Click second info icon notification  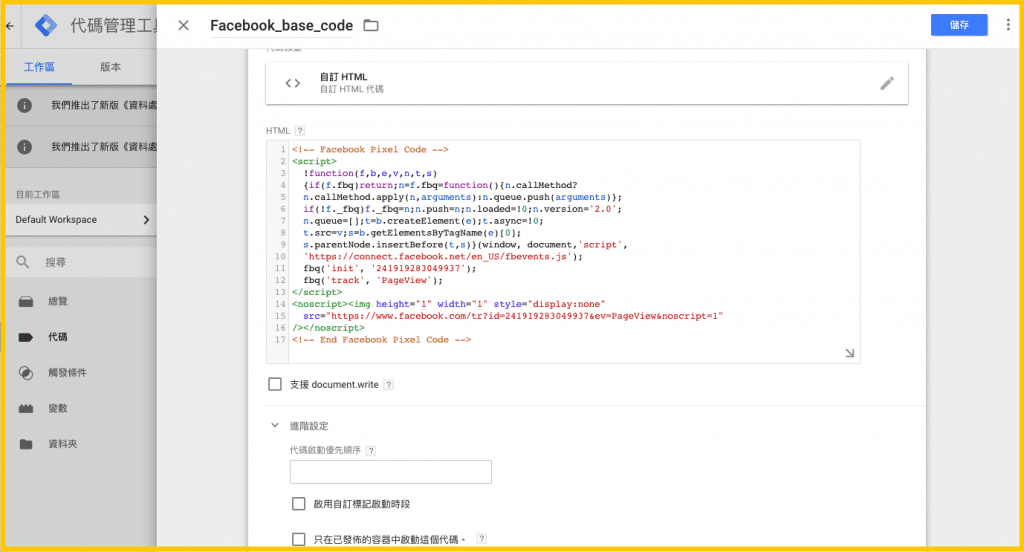[x=24, y=147]
